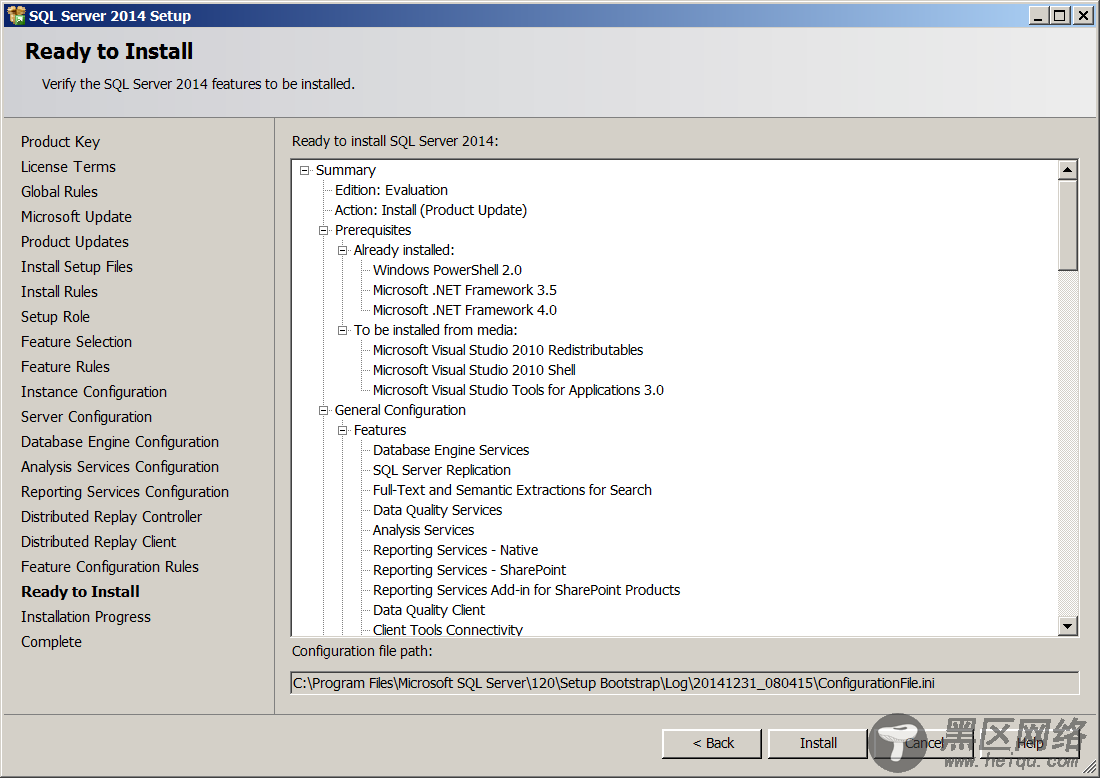Select Reporting Services - Native row
1100x778 pixels.
[x=455, y=550]
